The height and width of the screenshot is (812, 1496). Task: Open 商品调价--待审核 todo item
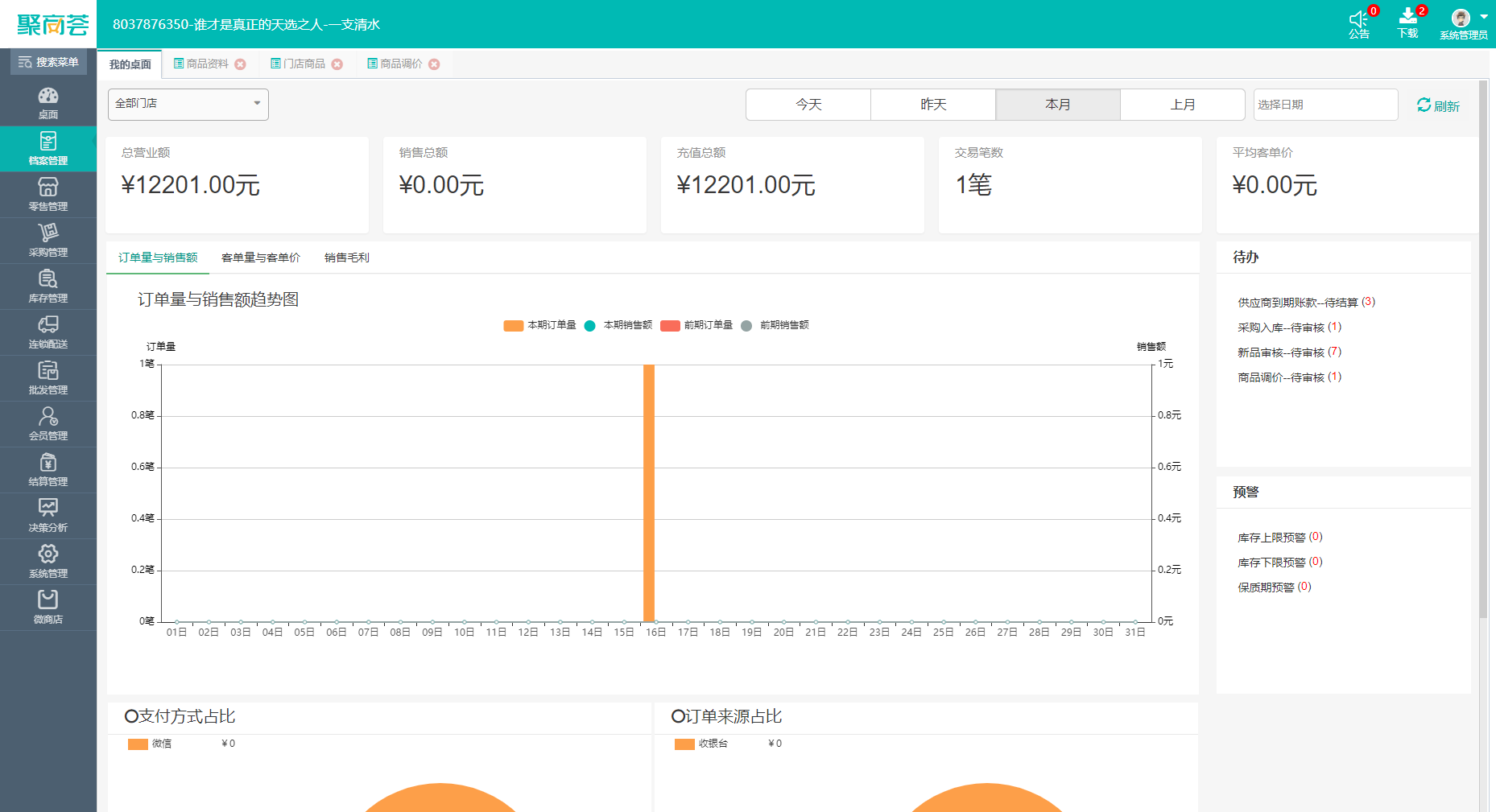click(x=1289, y=377)
